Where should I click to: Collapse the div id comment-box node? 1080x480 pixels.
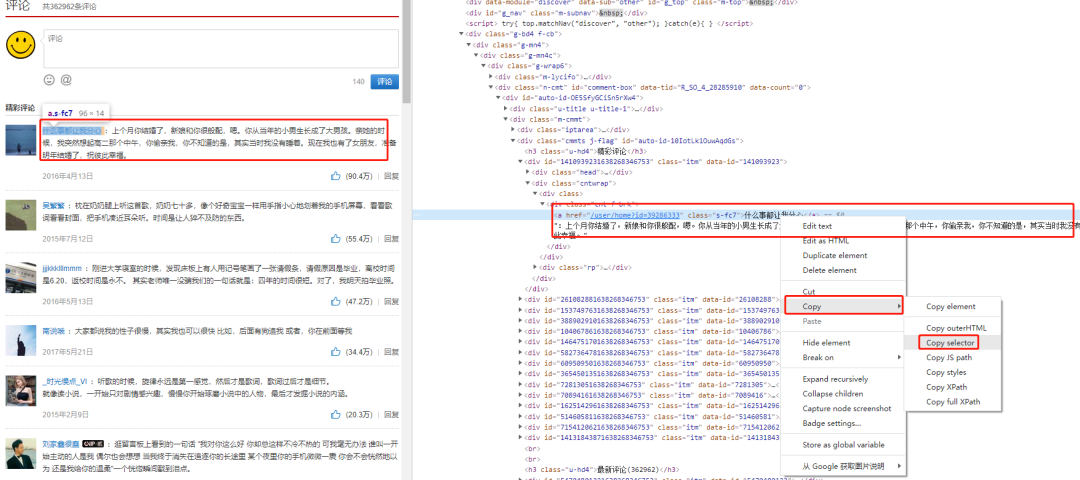[x=491, y=87]
